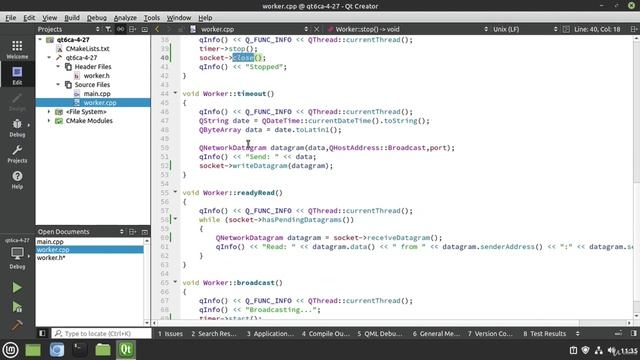Open network tray icon

coord(598,350)
